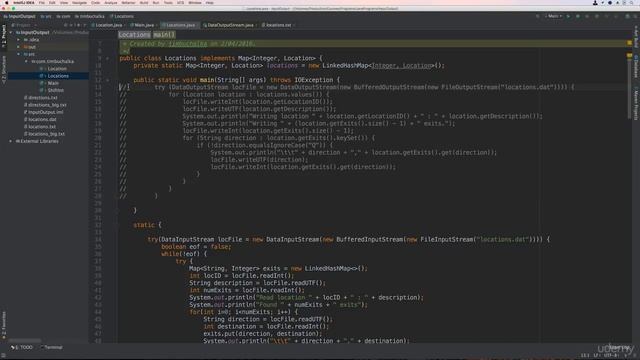Expand the .idea folder
This screenshot has width=640, height=360.
(x=19, y=40)
